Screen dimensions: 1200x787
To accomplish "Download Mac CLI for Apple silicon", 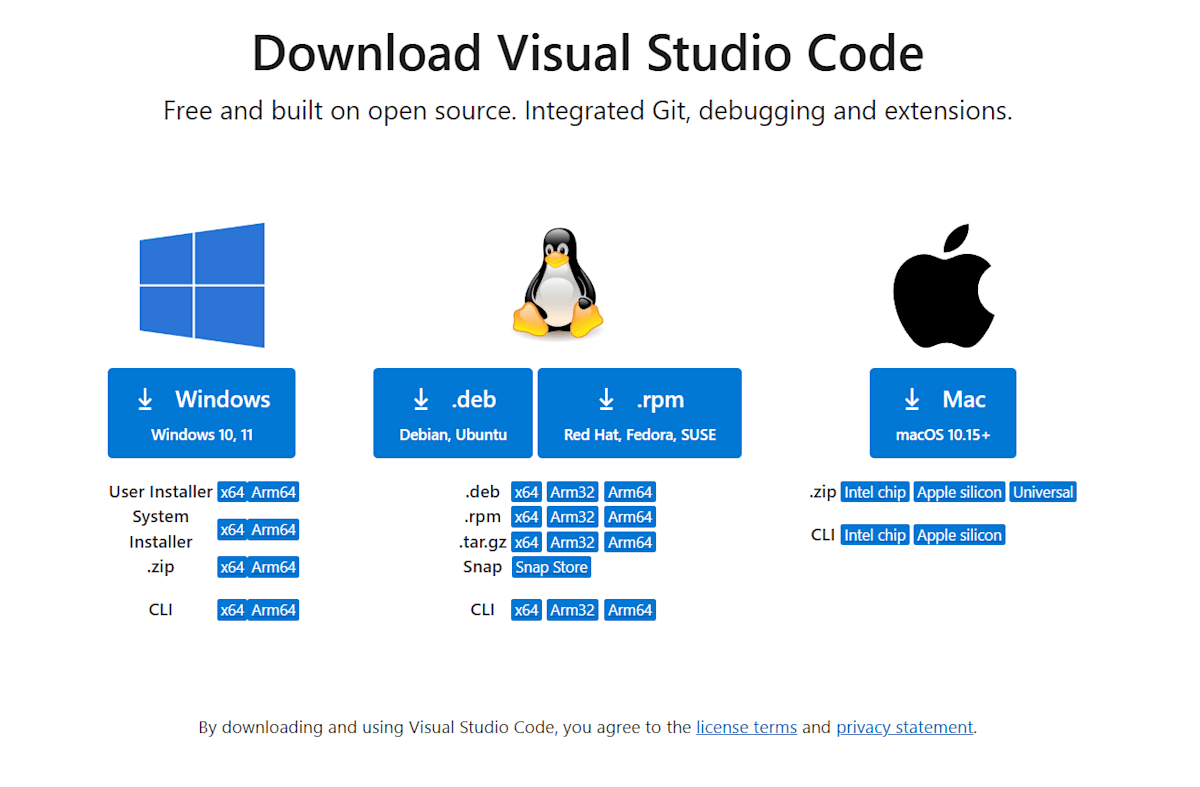I will [x=960, y=535].
